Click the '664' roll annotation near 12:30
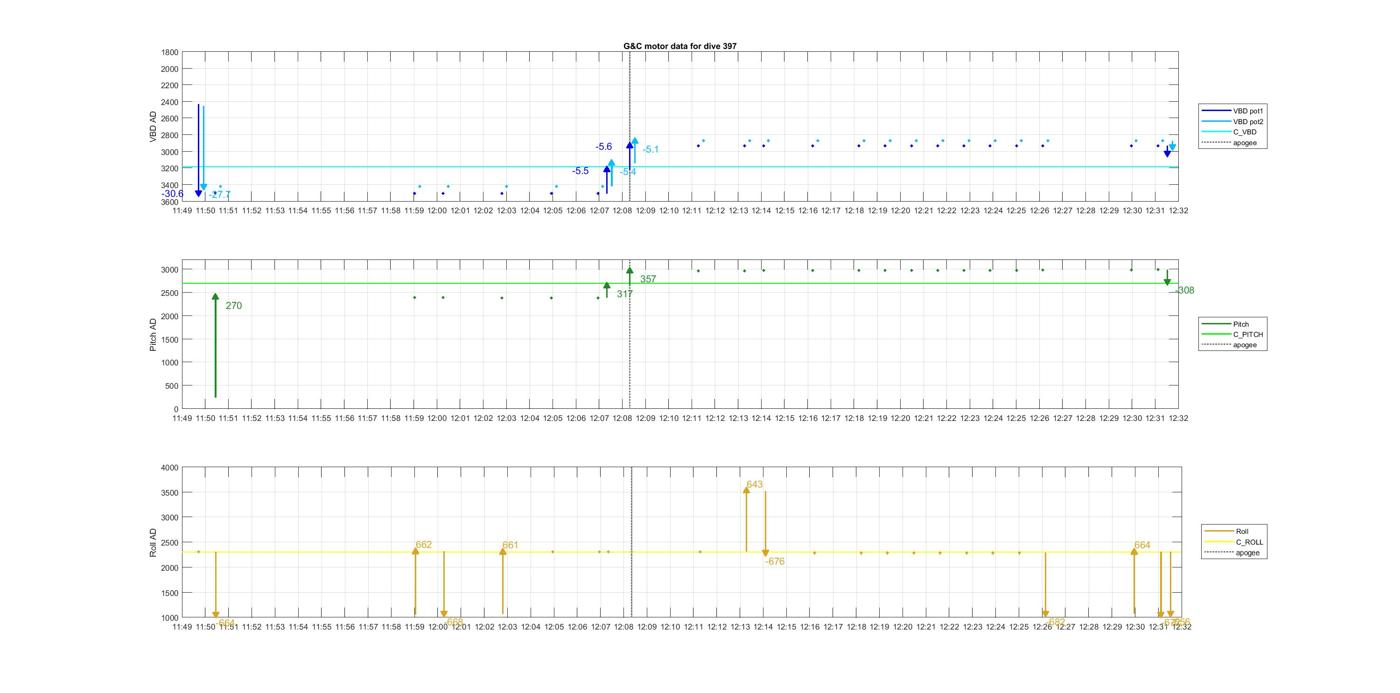The height and width of the screenshot is (693, 1400). coord(1142,545)
